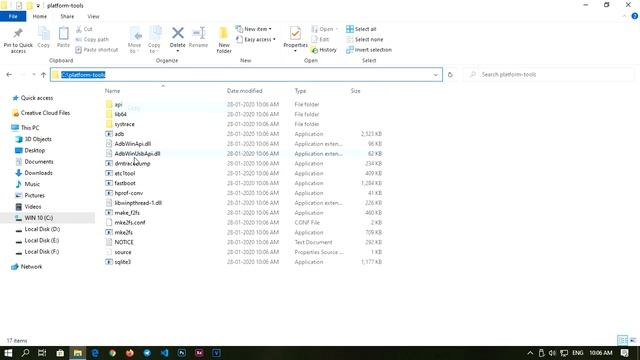Viewport: 640px width, 360px height.
Task: Select AdbWinUsbApi.dll file
Action: (137, 153)
